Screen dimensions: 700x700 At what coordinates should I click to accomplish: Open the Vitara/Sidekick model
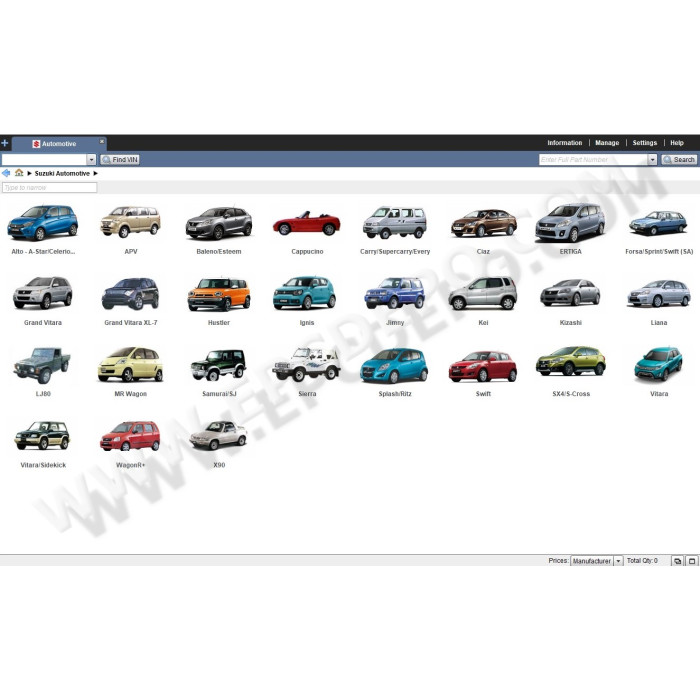pos(43,442)
